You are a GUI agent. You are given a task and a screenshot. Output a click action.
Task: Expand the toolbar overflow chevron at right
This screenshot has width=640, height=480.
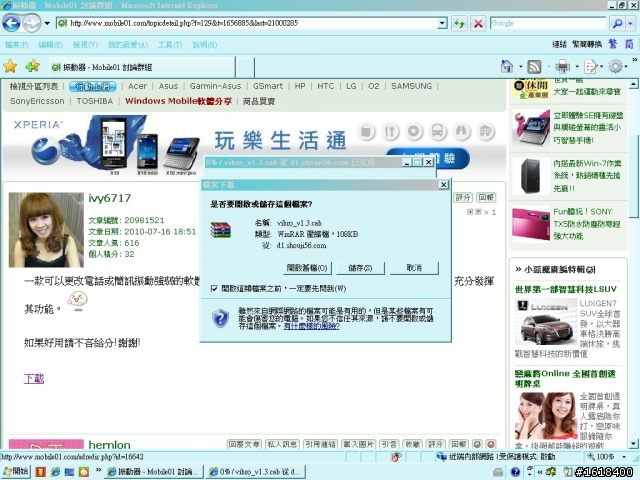635,60
